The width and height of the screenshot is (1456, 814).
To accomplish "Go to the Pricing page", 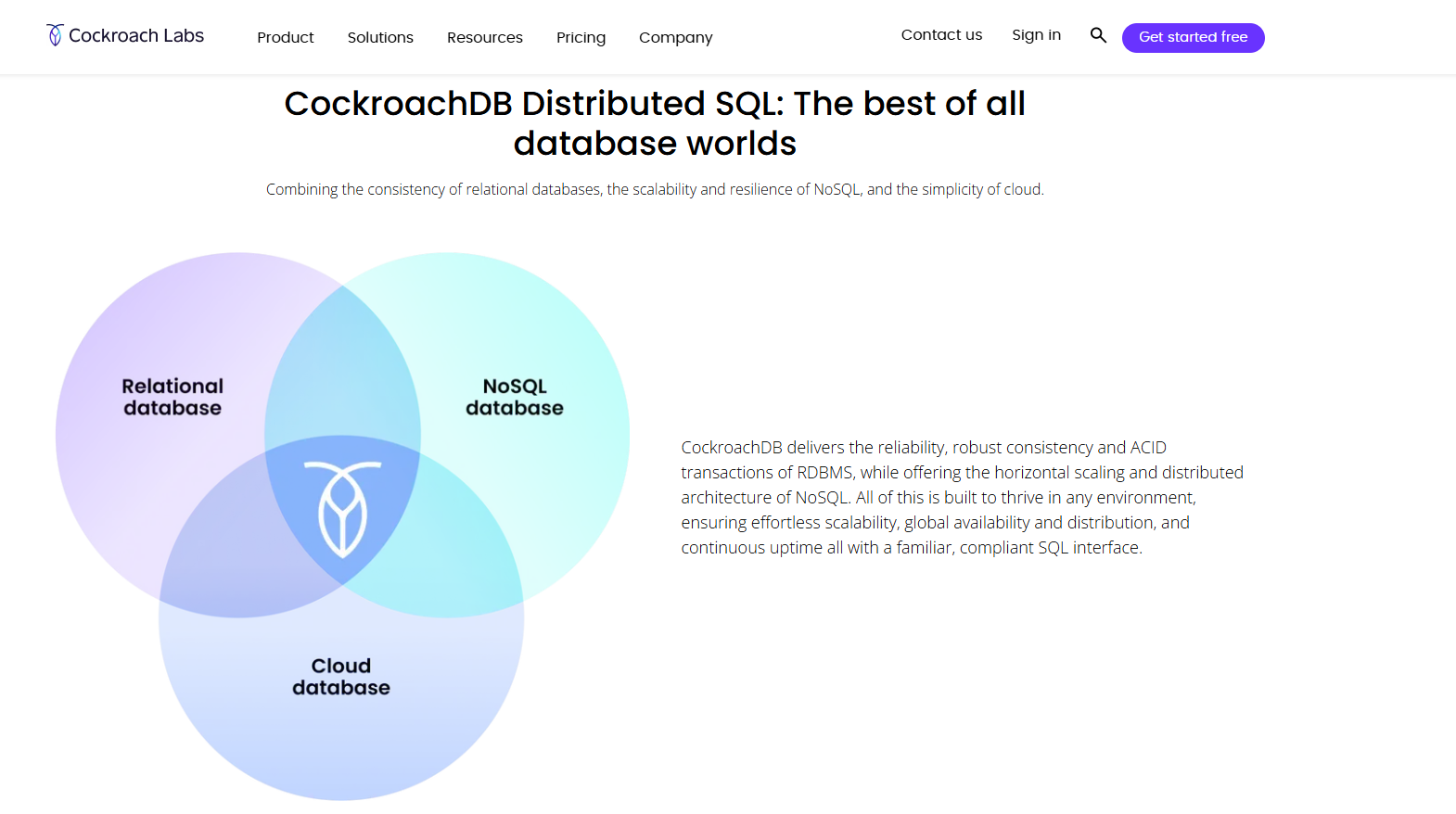I will (x=581, y=37).
